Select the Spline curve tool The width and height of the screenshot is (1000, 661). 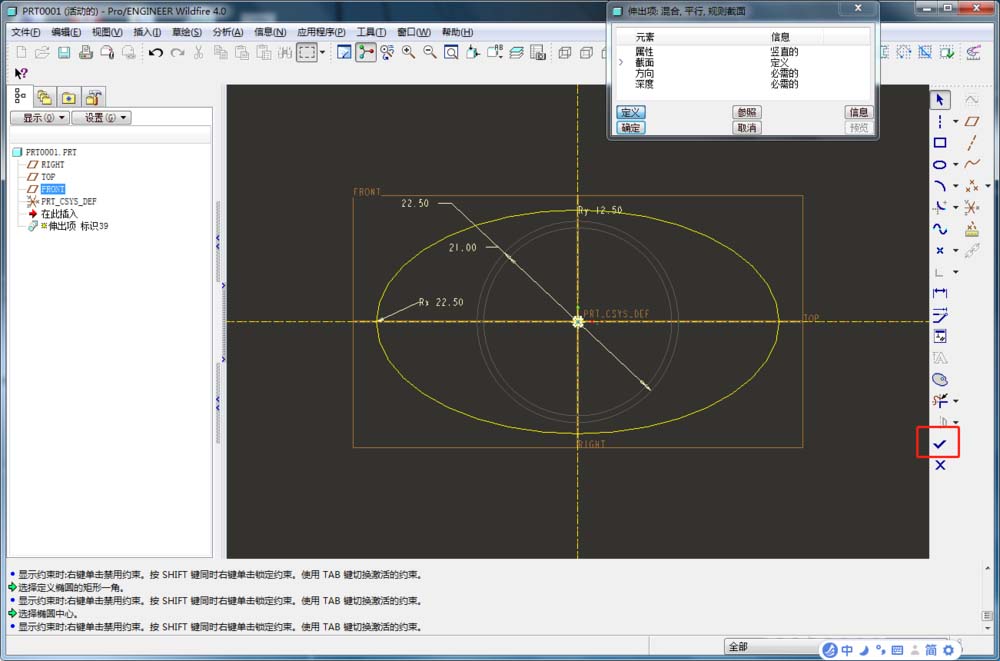tap(939, 228)
